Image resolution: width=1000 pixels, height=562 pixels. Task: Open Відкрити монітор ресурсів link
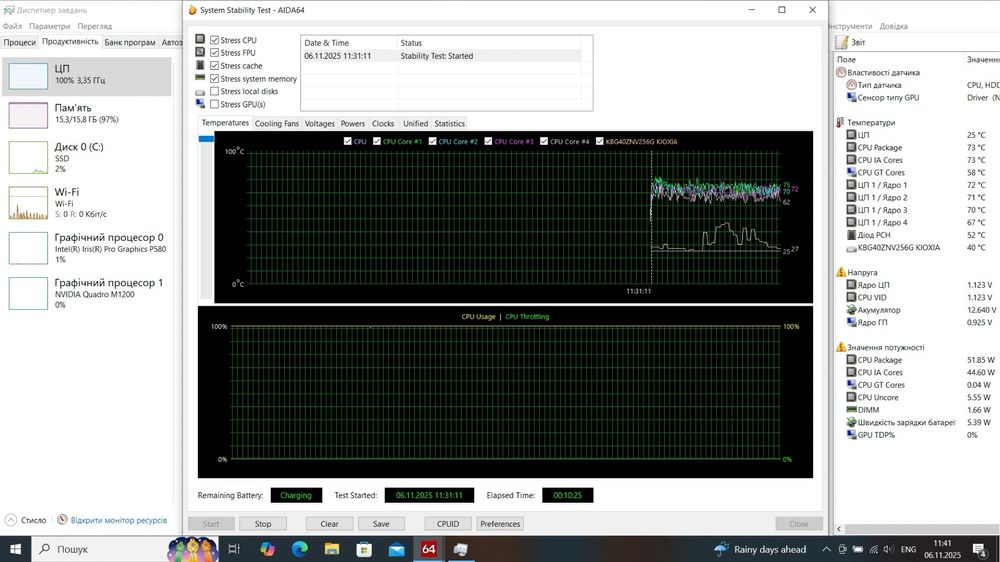coord(119,520)
